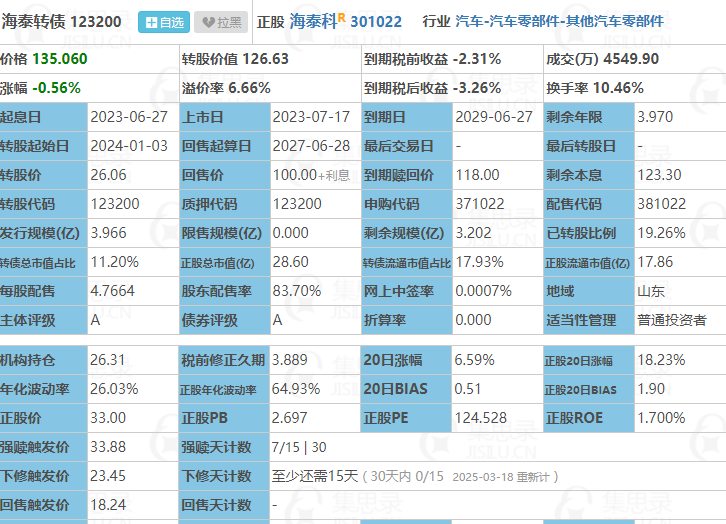This screenshot has width=726, height=524.
Task: Select the 已转股比例 value 19.26%
Action: click(661, 233)
